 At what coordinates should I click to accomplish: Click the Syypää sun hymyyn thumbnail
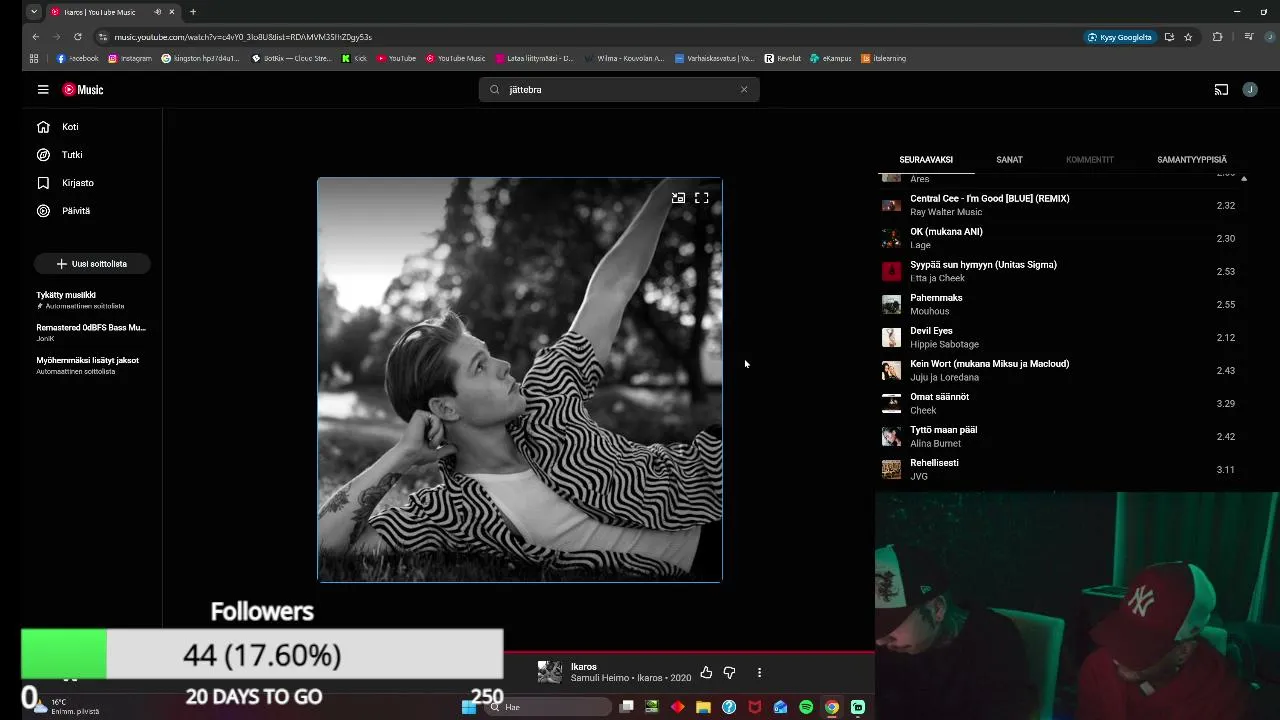tap(891, 271)
